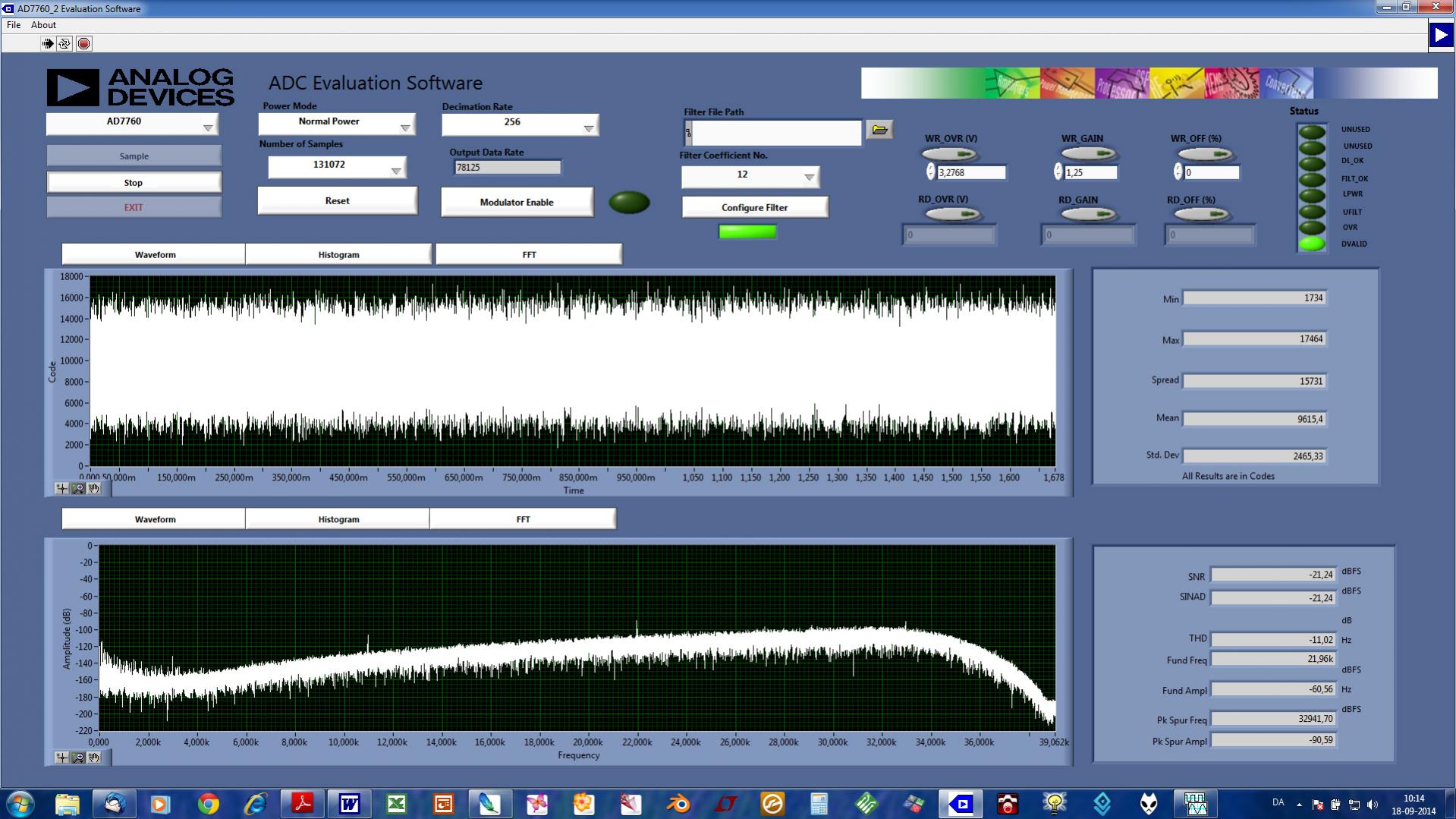This screenshot has width=1456, height=819.
Task: Click the Configure Filter button
Action: (755, 207)
